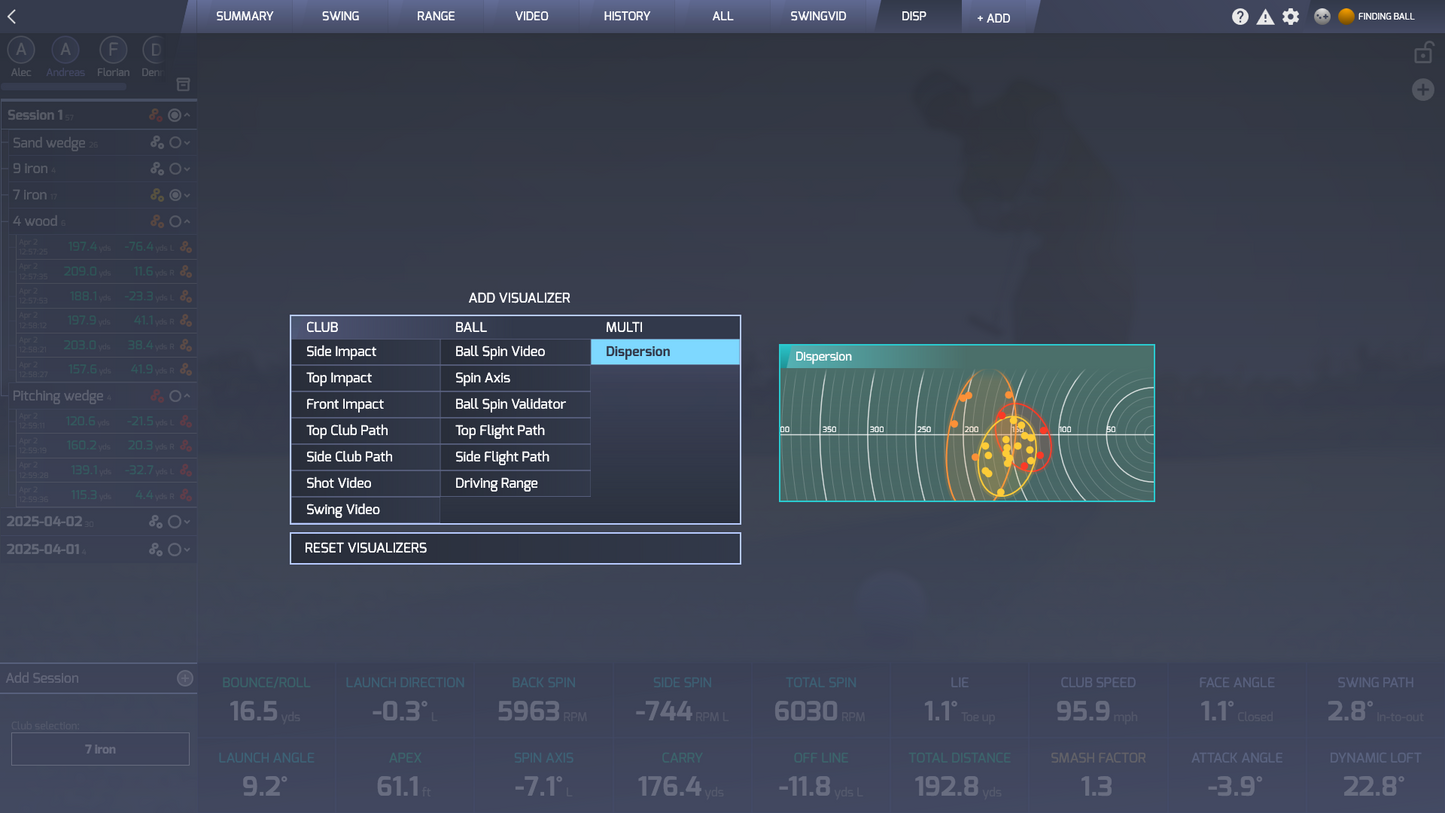Open the help question mark icon
Image resolution: width=1445 pixels, height=813 pixels.
(x=1240, y=16)
